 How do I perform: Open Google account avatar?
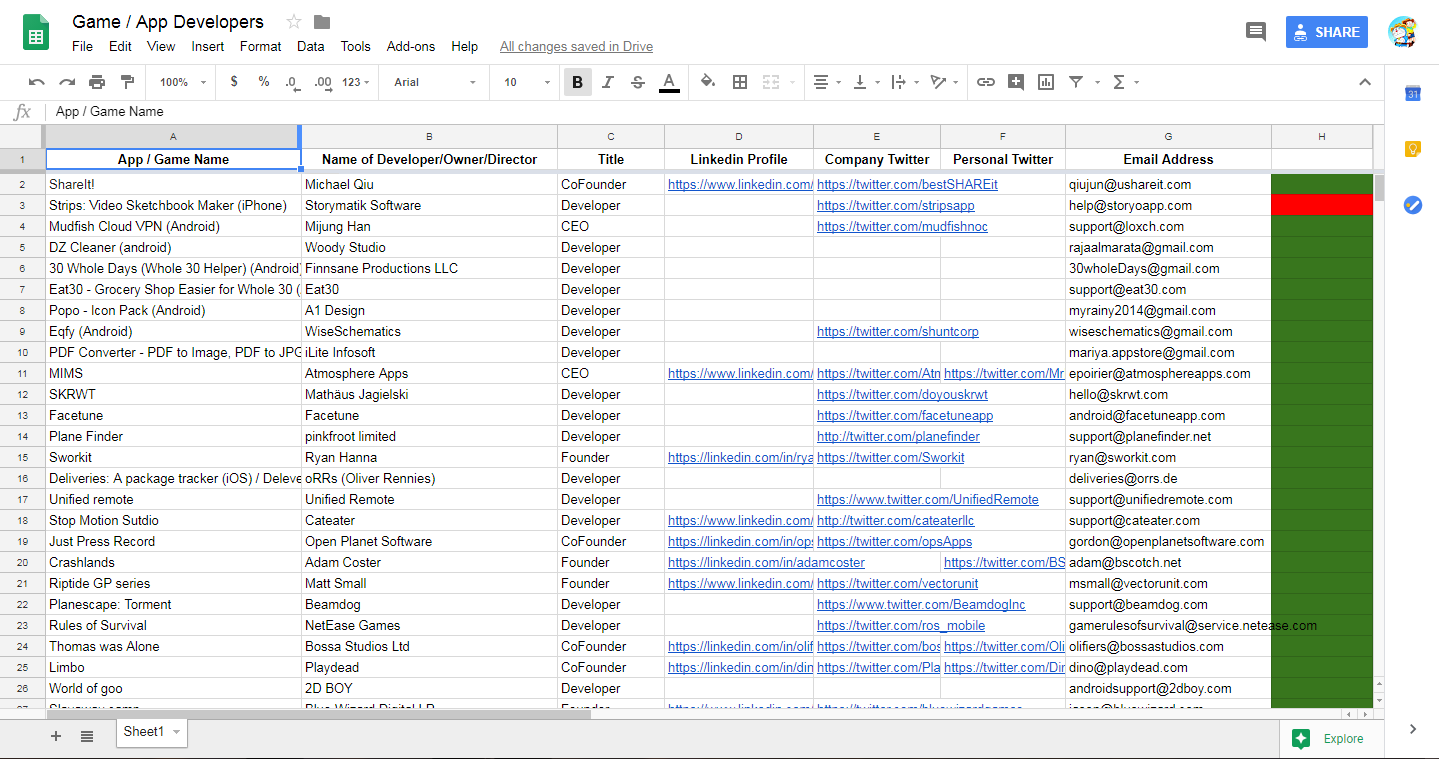point(1403,32)
